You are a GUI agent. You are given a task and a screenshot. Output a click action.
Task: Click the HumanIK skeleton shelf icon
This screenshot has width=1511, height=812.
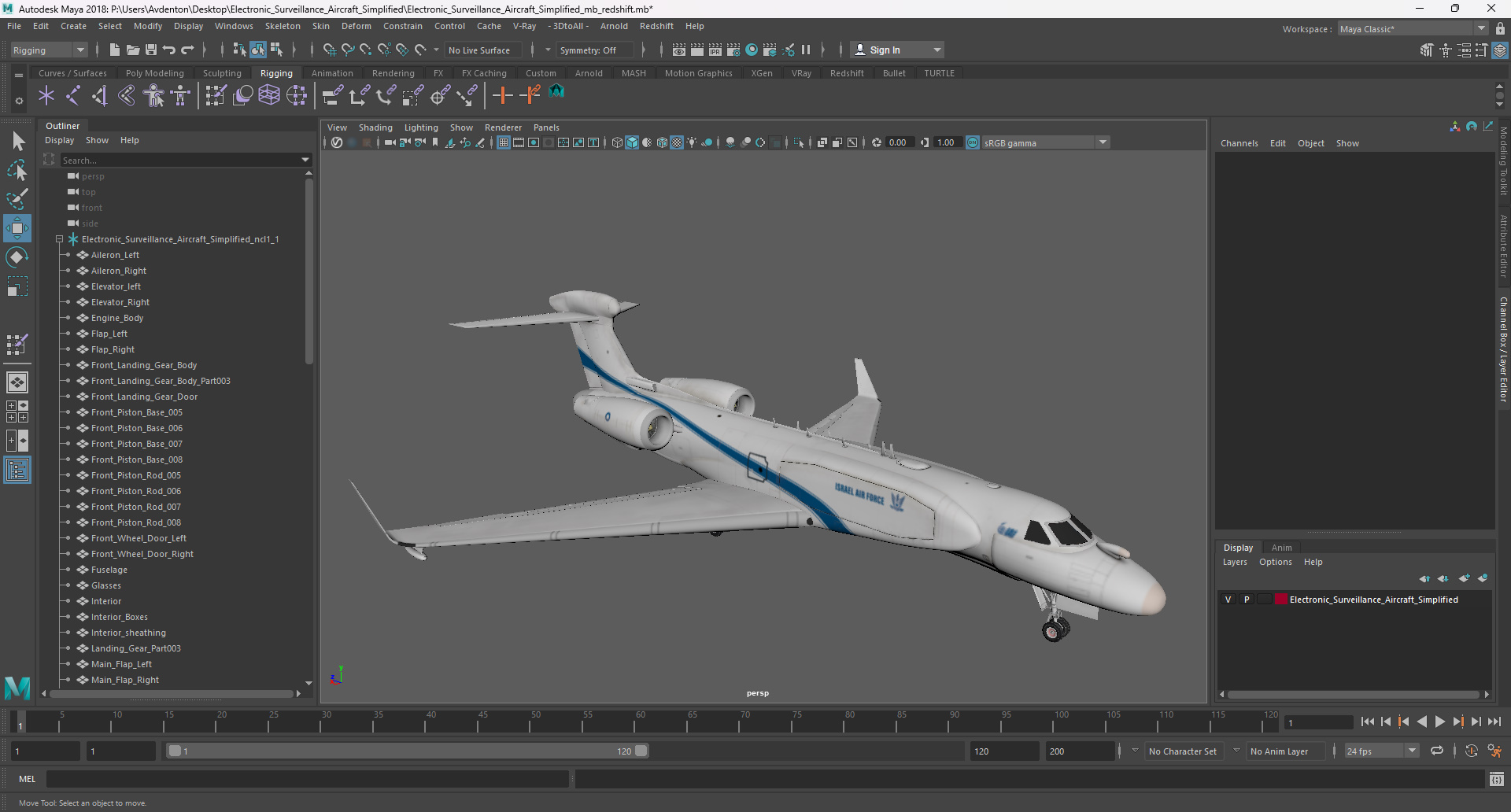(180, 96)
